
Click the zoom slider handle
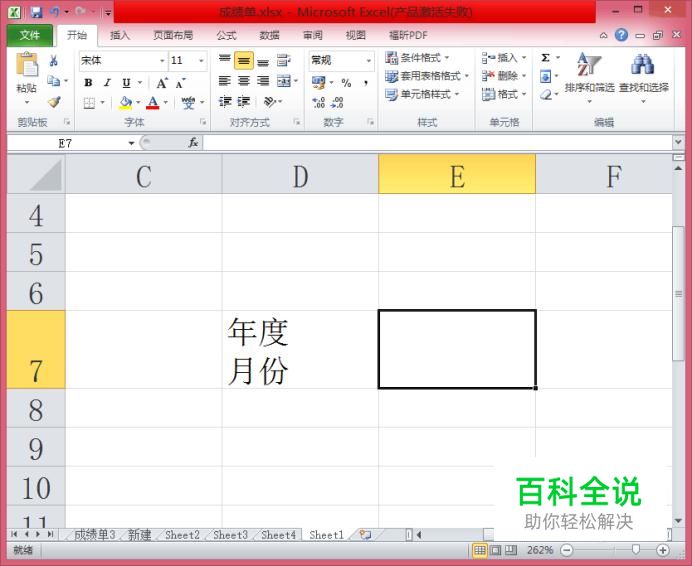pyautogui.click(x=636, y=549)
